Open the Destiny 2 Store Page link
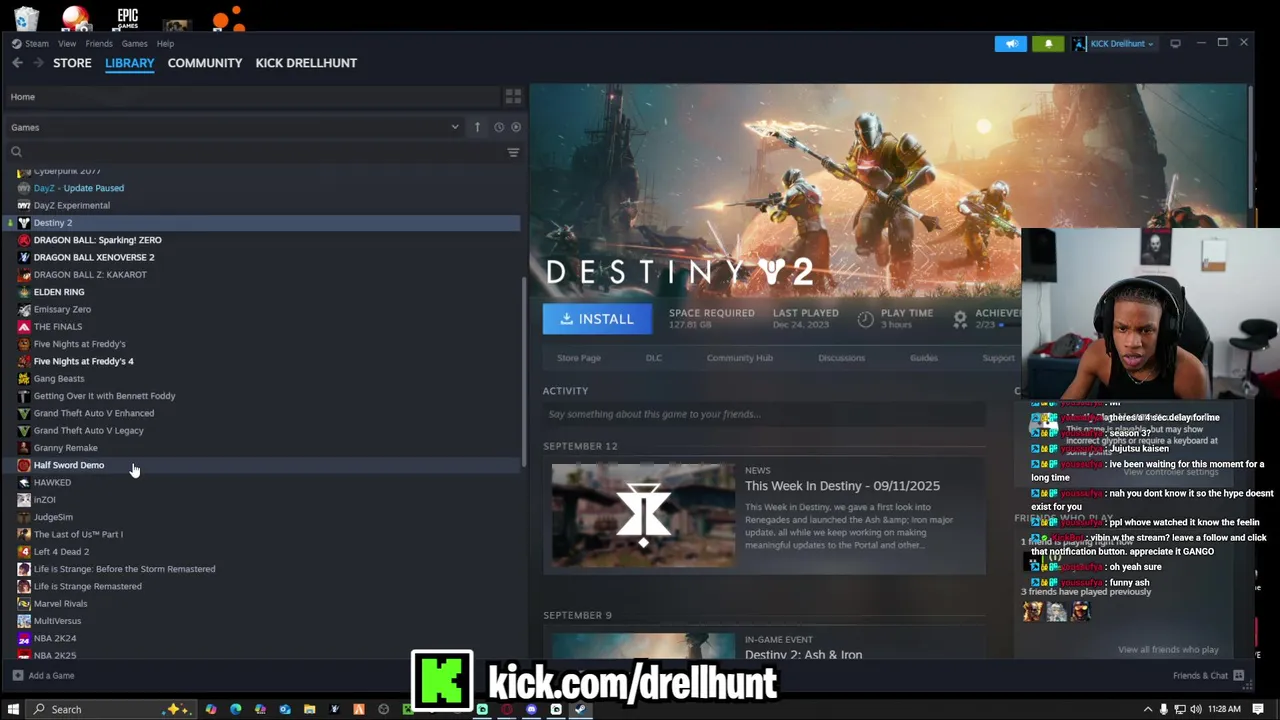The width and height of the screenshot is (1280, 720). click(x=579, y=358)
